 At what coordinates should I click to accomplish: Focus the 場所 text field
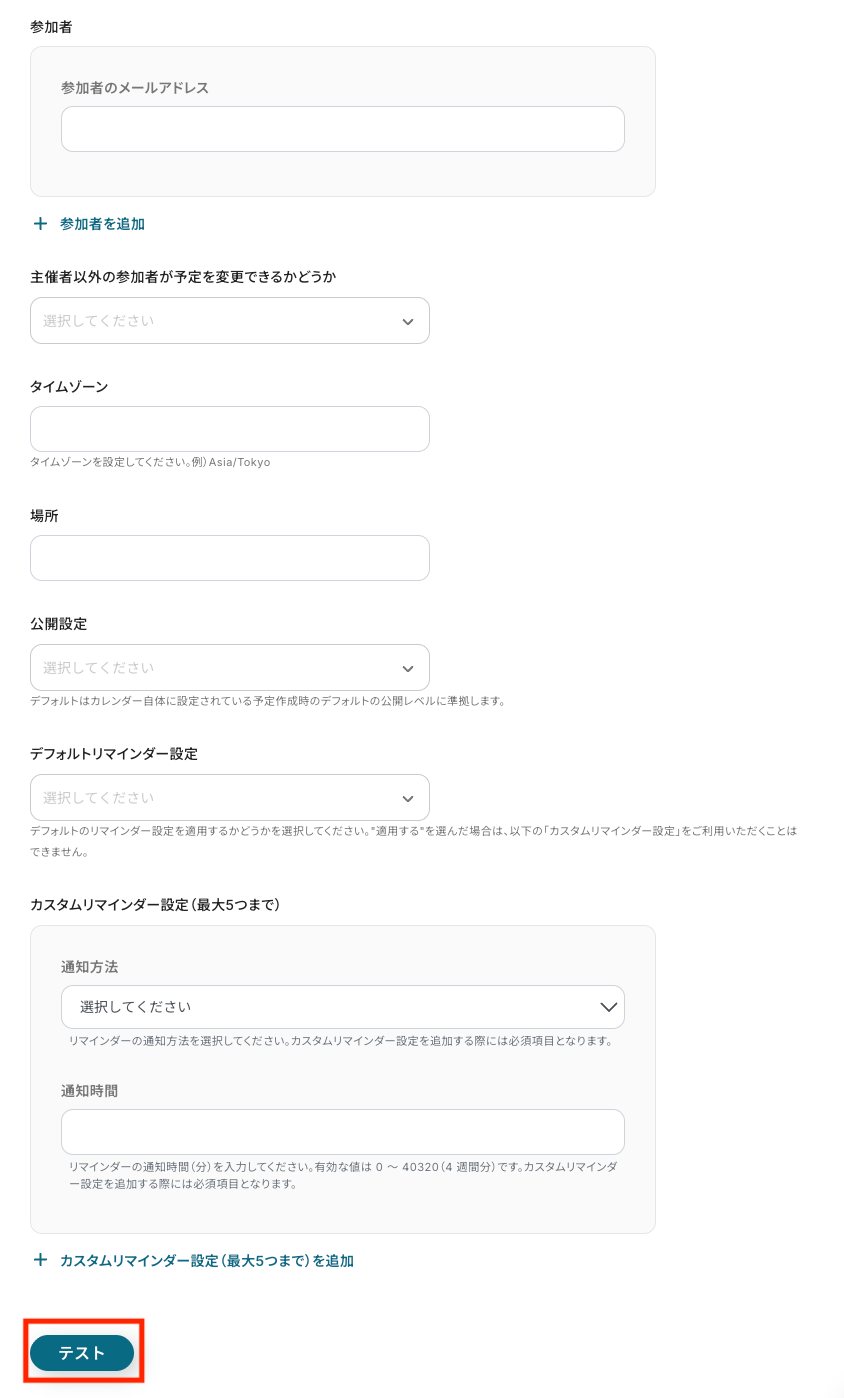coord(230,558)
